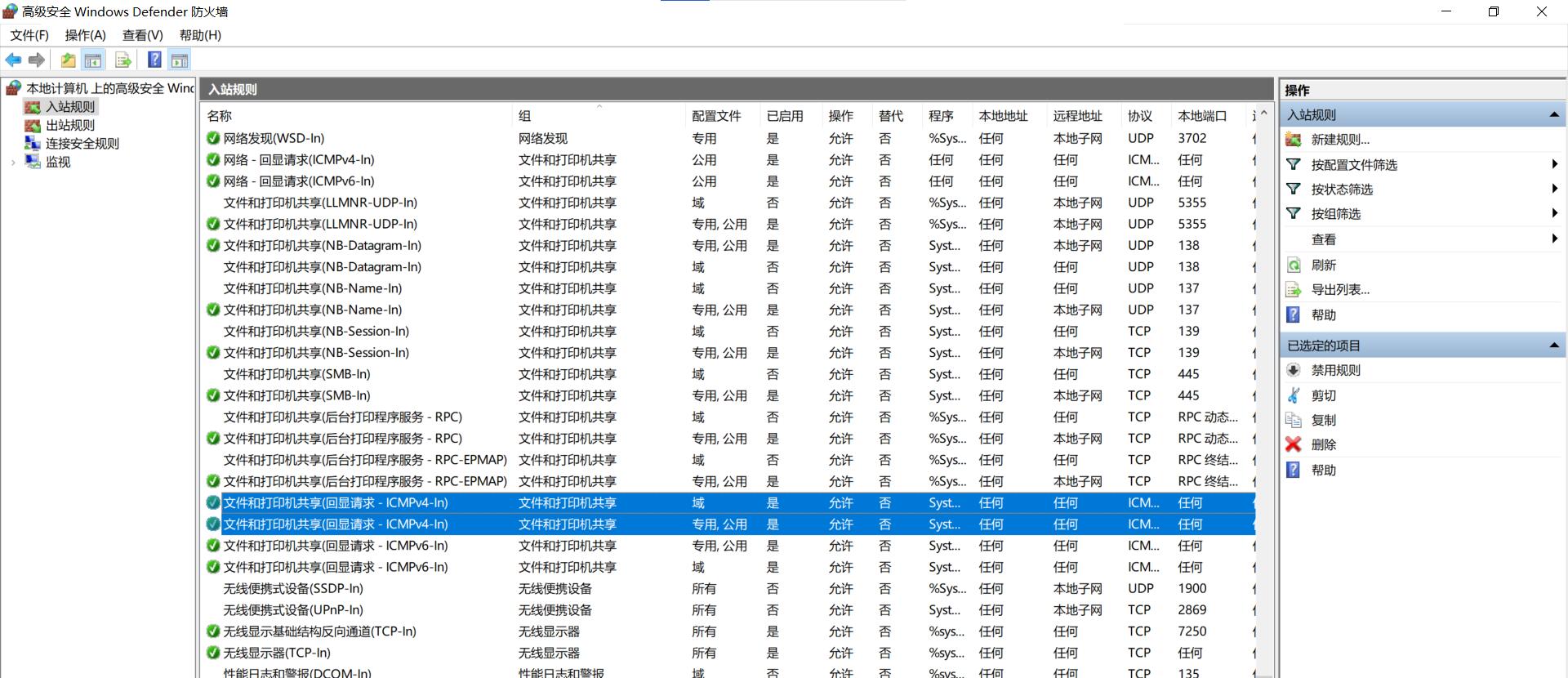Image resolution: width=1568 pixels, height=678 pixels.
Task: Click the Up one level folder icon
Action: [x=68, y=60]
